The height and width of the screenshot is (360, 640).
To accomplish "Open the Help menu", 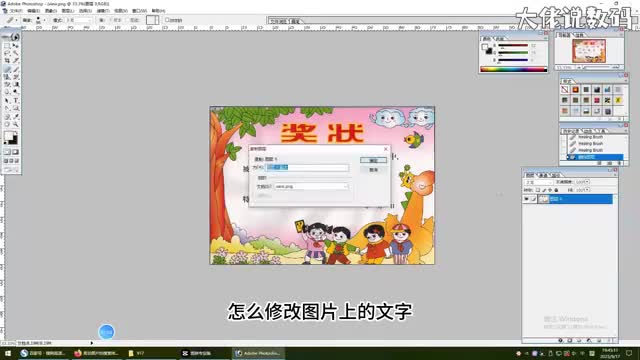I will [x=158, y=11].
